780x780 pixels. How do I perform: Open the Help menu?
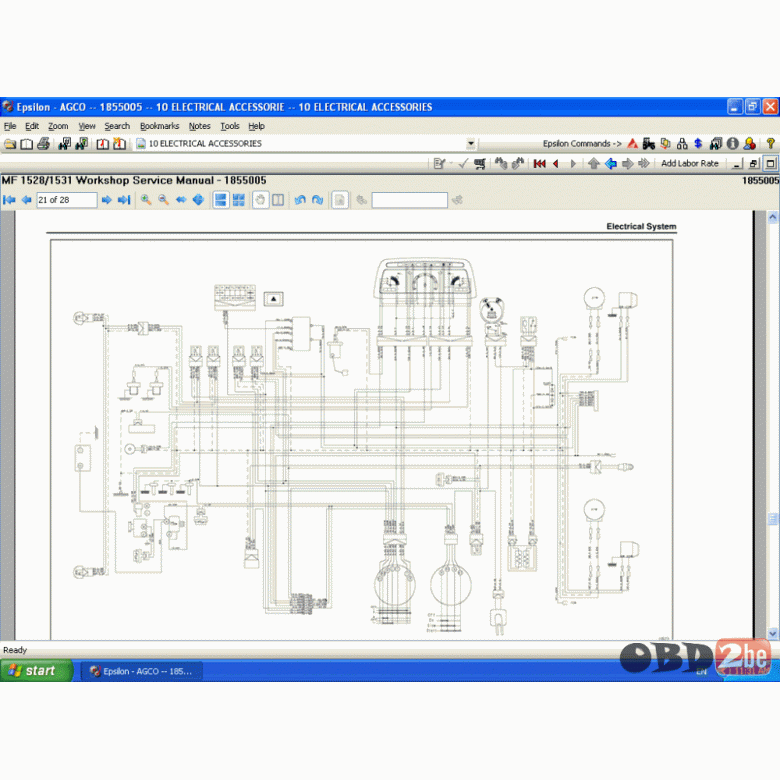click(x=256, y=126)
